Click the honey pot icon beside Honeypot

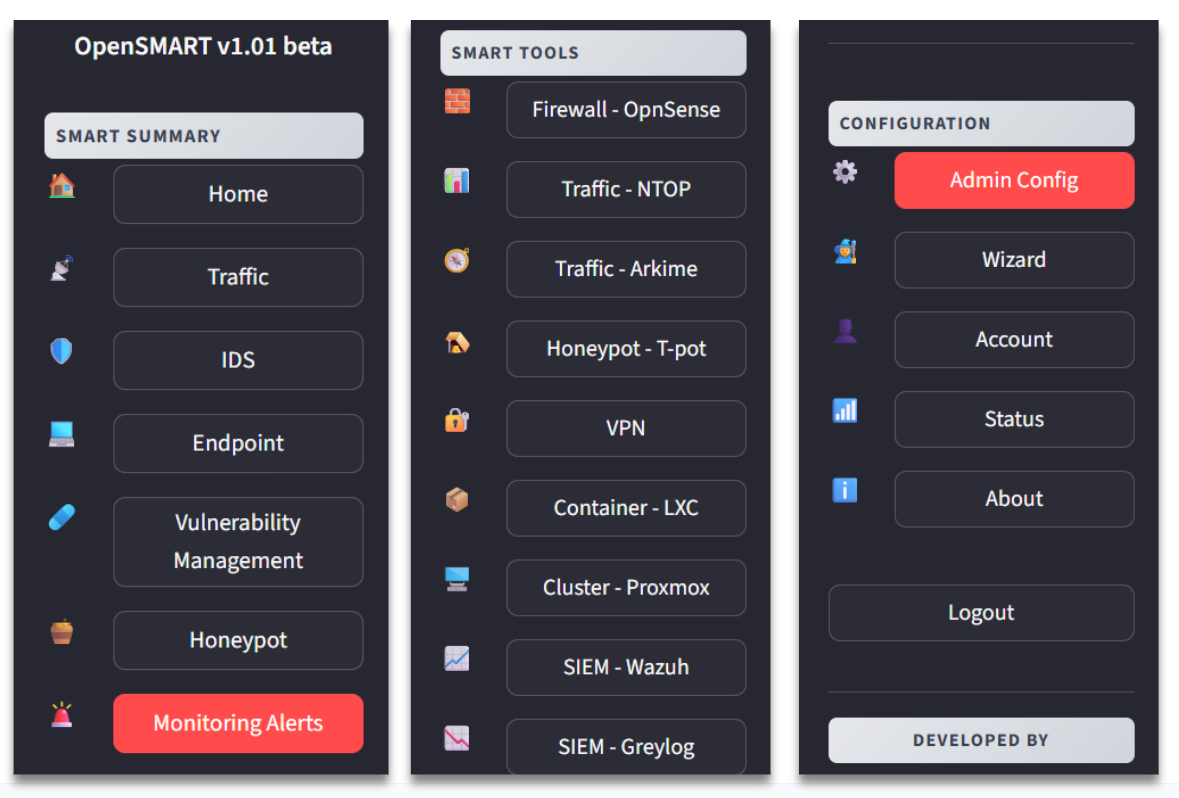(62, 632)
